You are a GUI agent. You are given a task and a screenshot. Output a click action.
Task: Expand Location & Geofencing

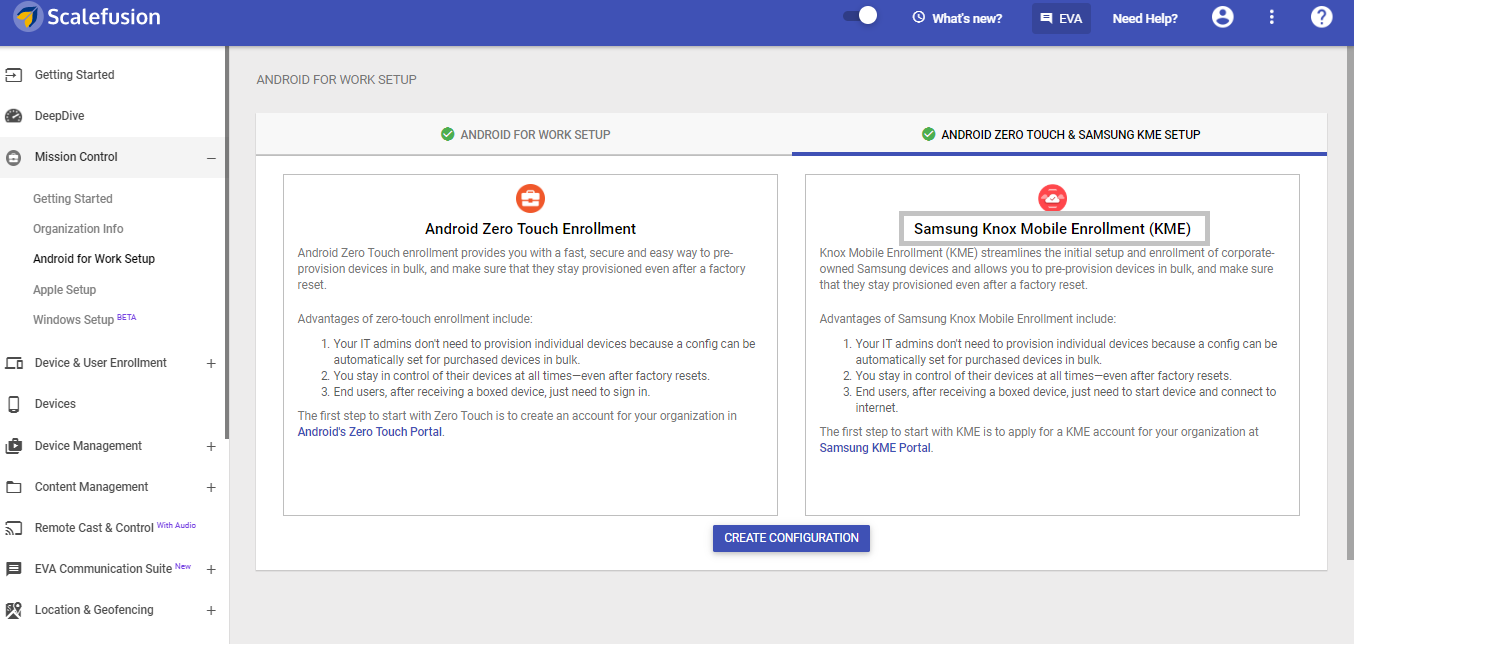pyautogui.click(x=211, y=610)
